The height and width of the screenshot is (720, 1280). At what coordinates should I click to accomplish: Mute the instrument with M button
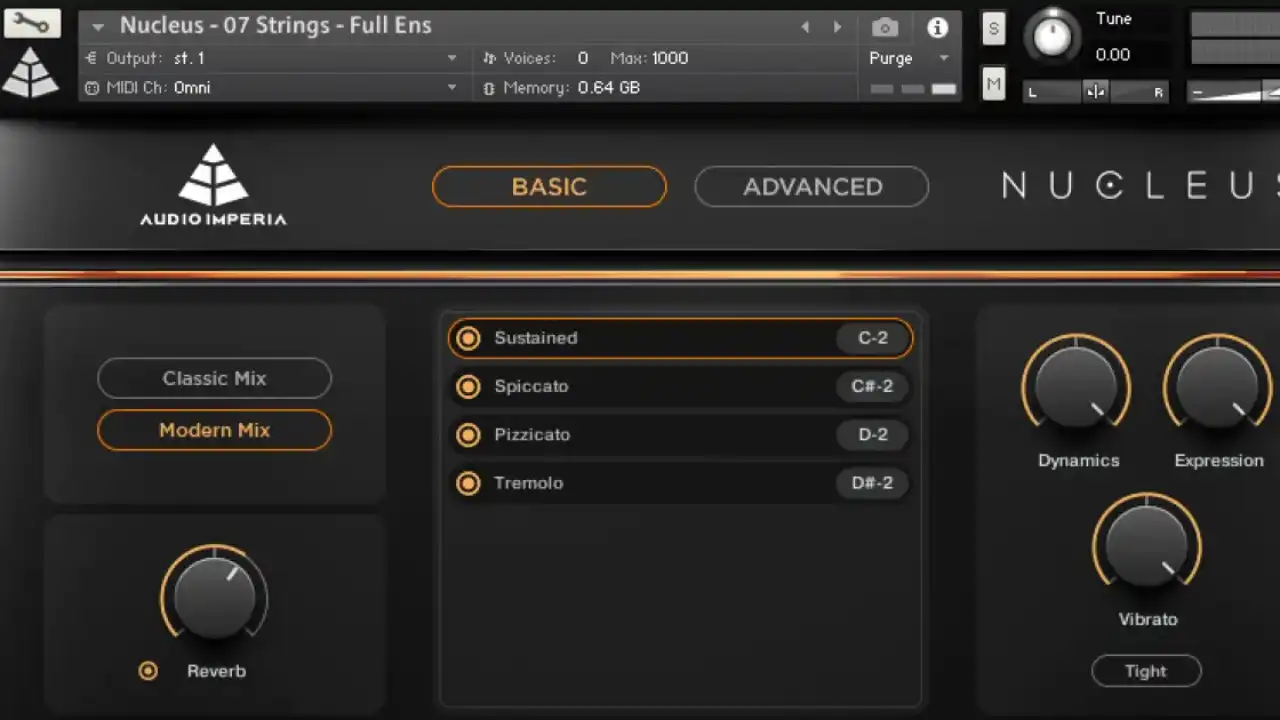coord(993,86)
